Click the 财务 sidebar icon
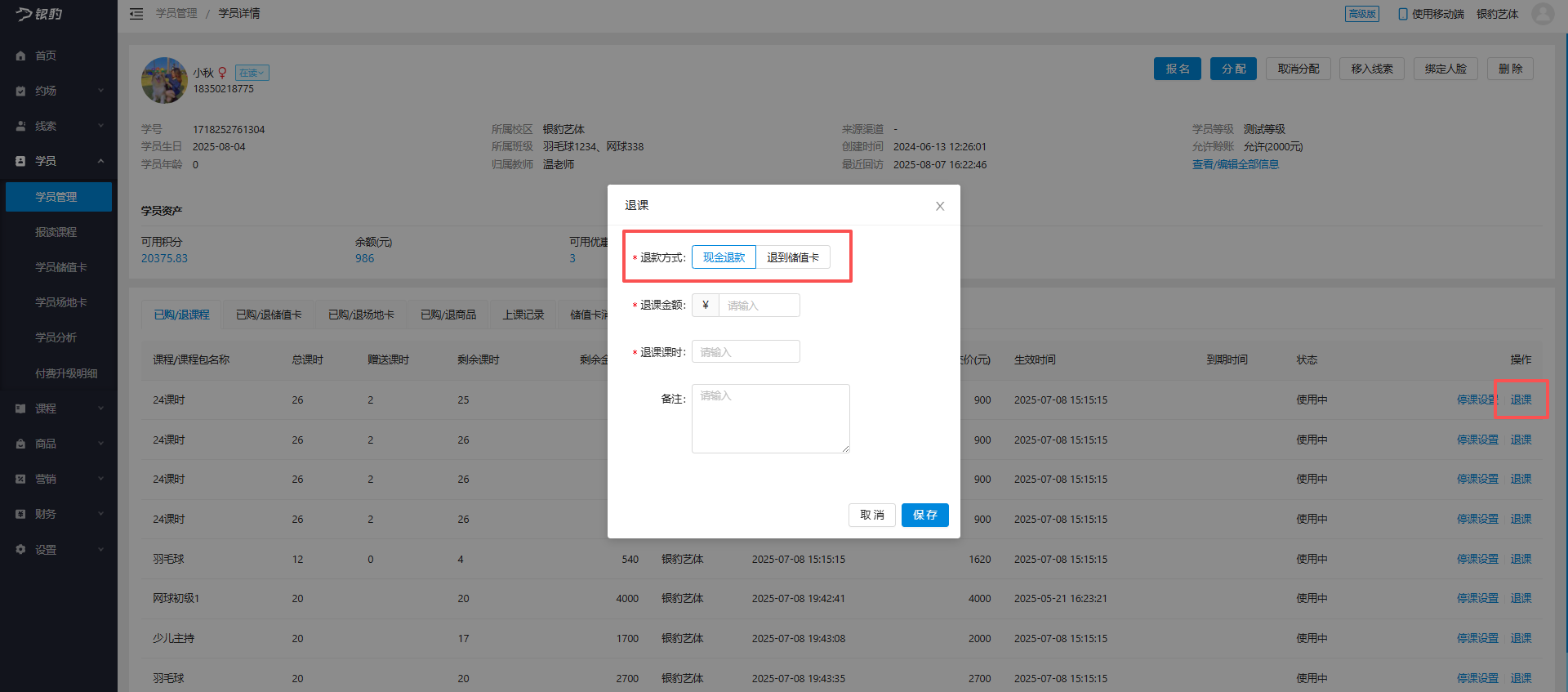This screenshot has height=692, width=1568. [20, 514]
